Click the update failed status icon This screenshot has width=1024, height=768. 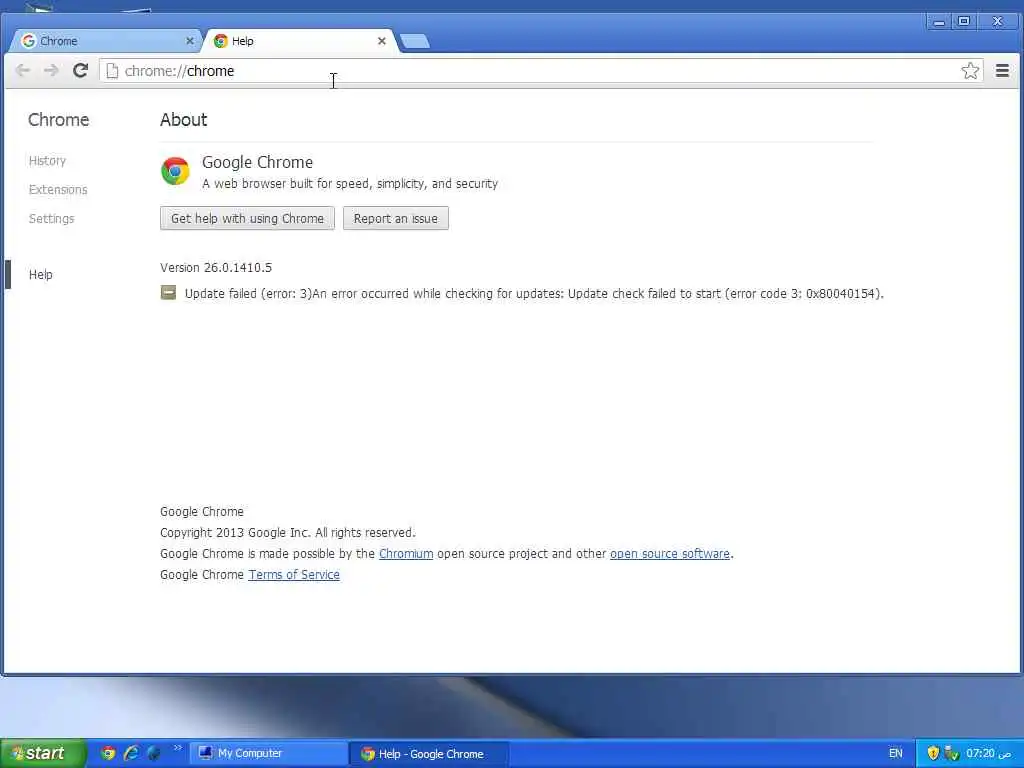click(x=168, y=293)
